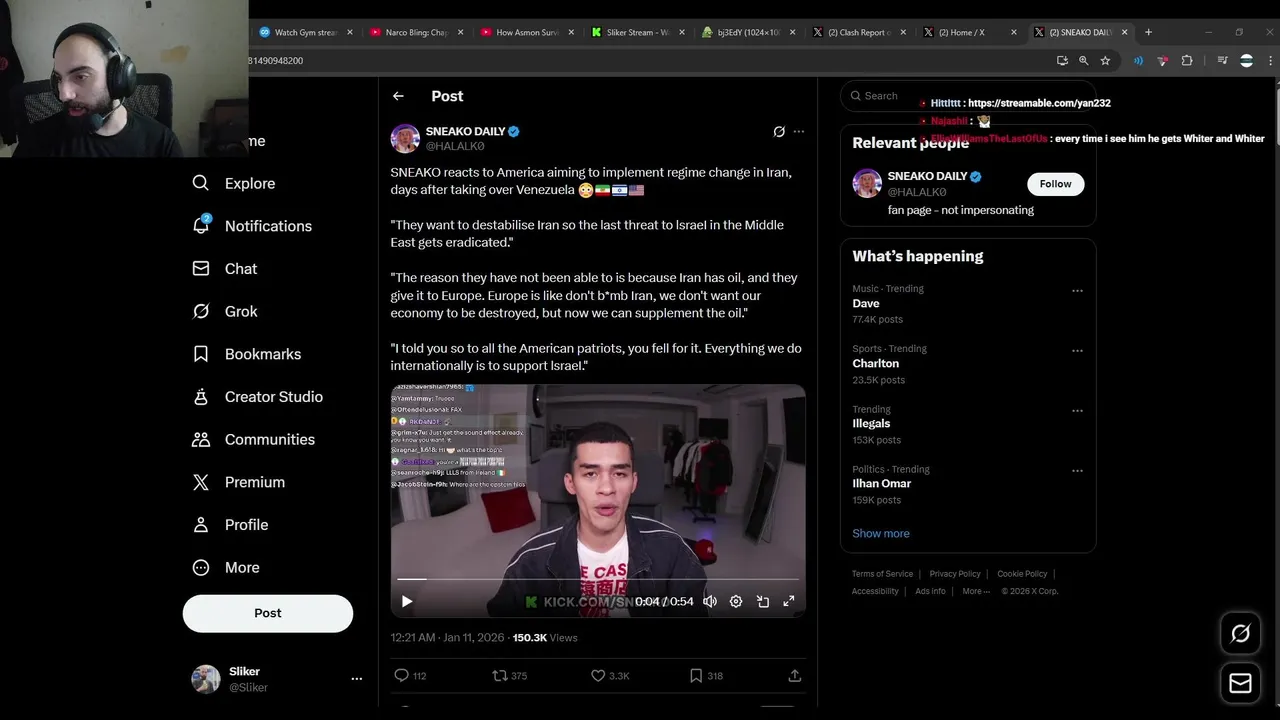Open the floating Grok button
Screen dimensions: 1280x720
tap(1240, 633)
